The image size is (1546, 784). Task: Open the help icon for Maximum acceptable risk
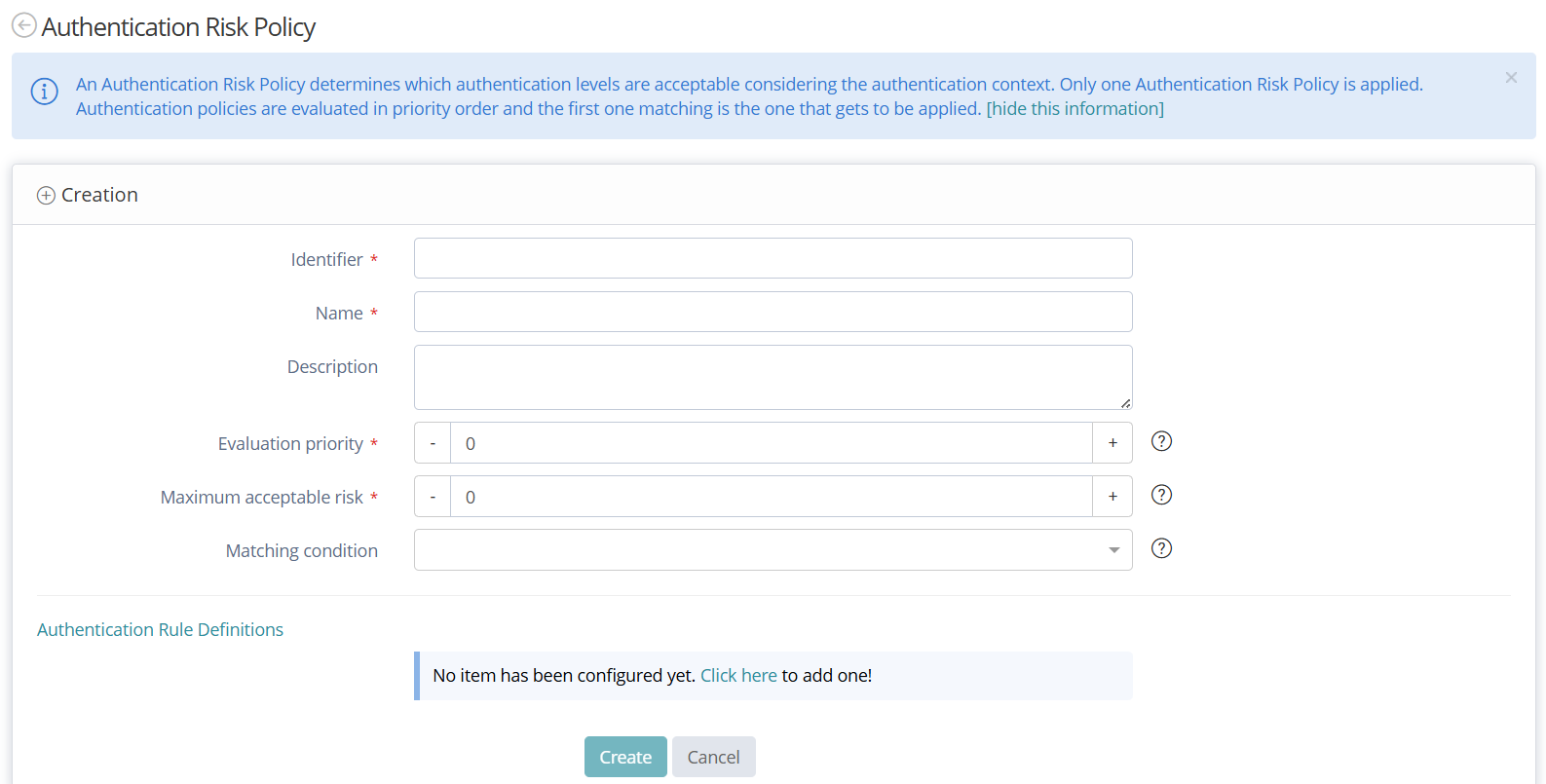coord(1161,495)
